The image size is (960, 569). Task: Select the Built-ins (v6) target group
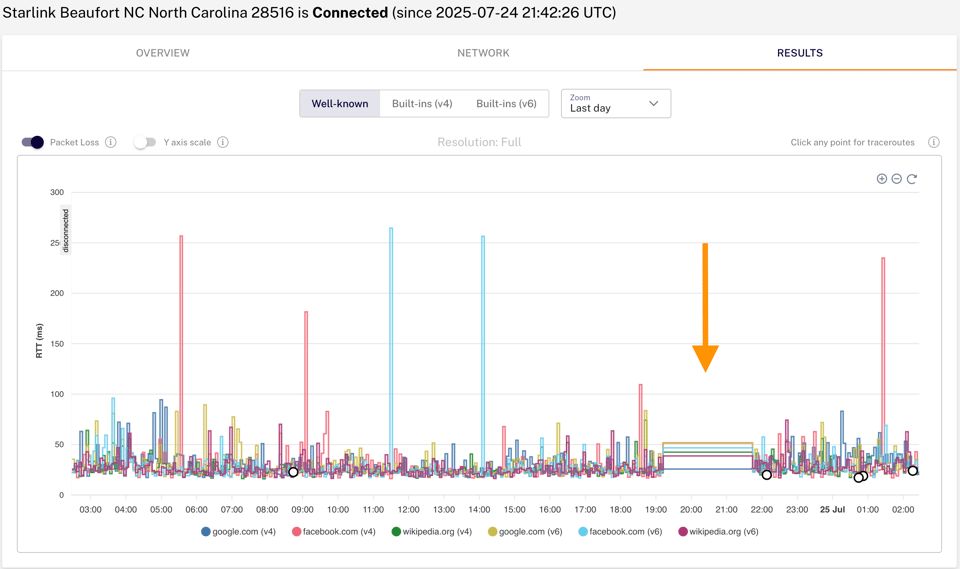506,103
